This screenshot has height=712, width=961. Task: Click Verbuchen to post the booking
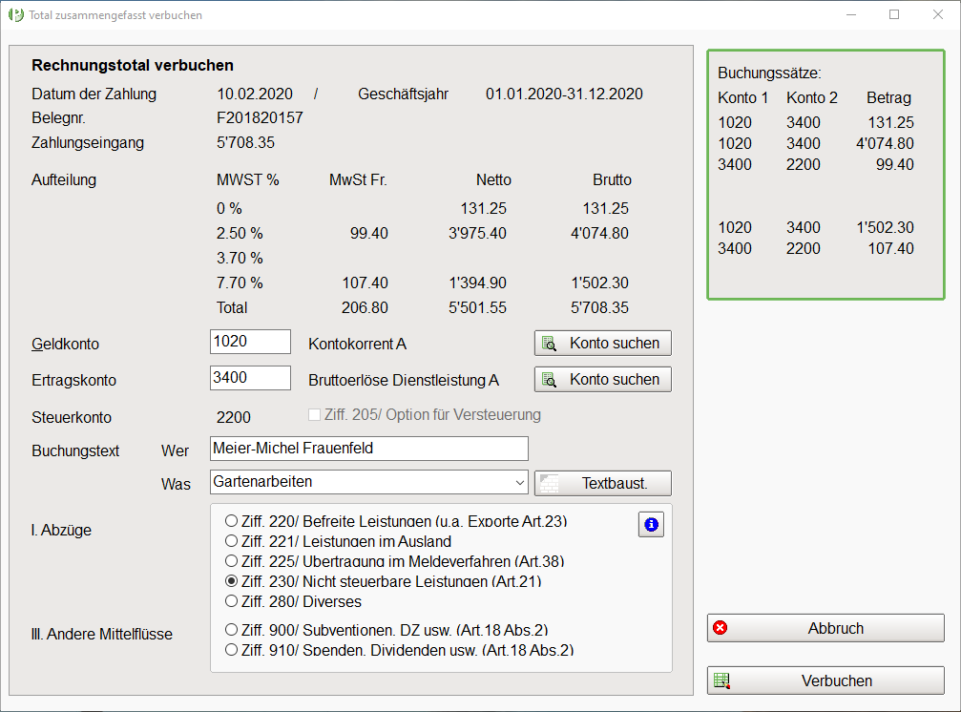825,681
